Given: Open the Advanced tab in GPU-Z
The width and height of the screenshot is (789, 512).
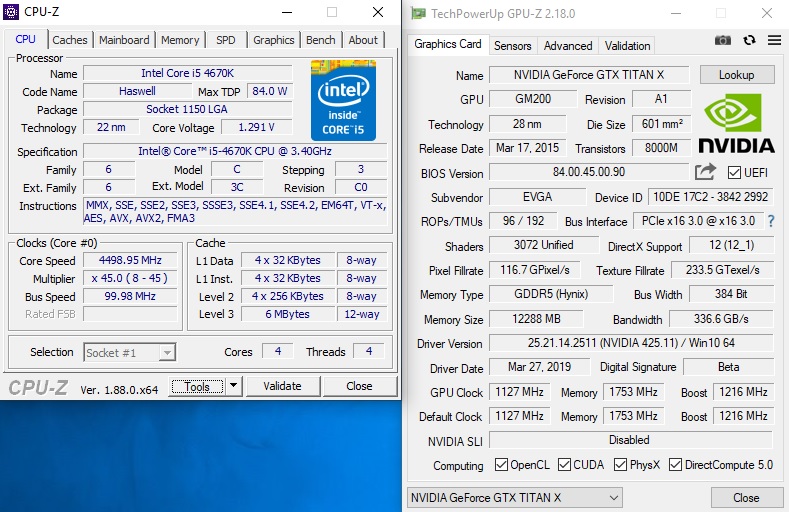Looking at the screenshot, I should [568, 46].
